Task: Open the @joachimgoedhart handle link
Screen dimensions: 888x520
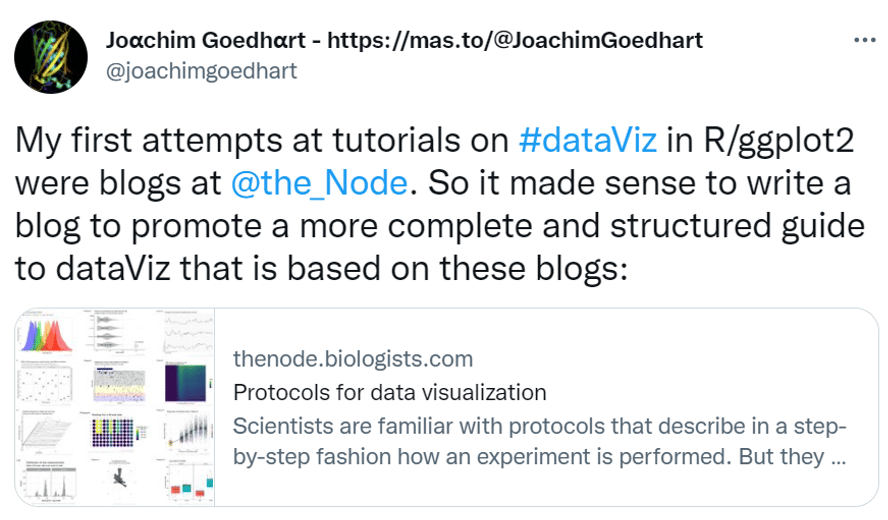Action: click(201, 70)
